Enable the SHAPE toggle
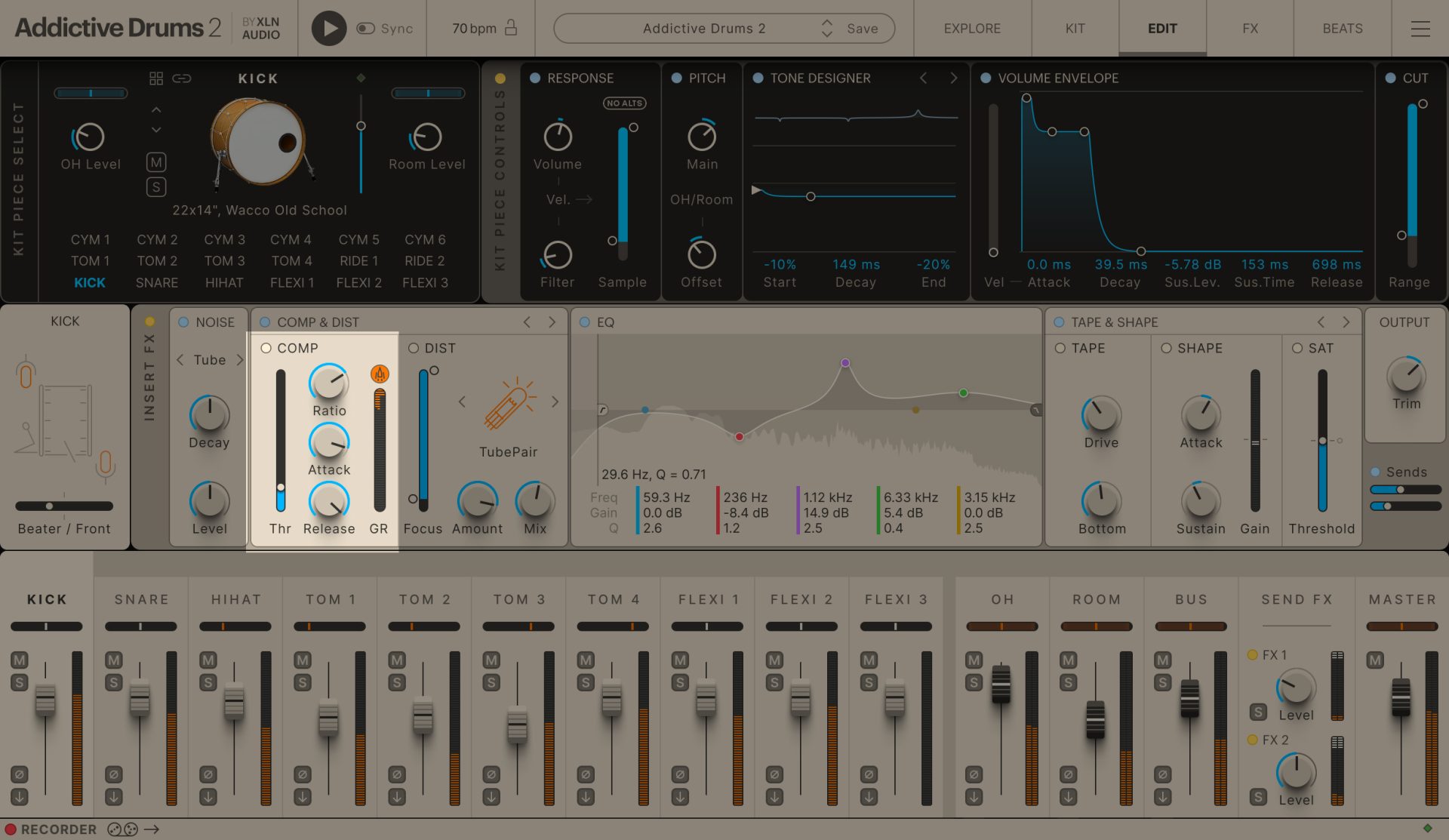This screenshot has width=1449, height=840. [x=1166, y=348]
